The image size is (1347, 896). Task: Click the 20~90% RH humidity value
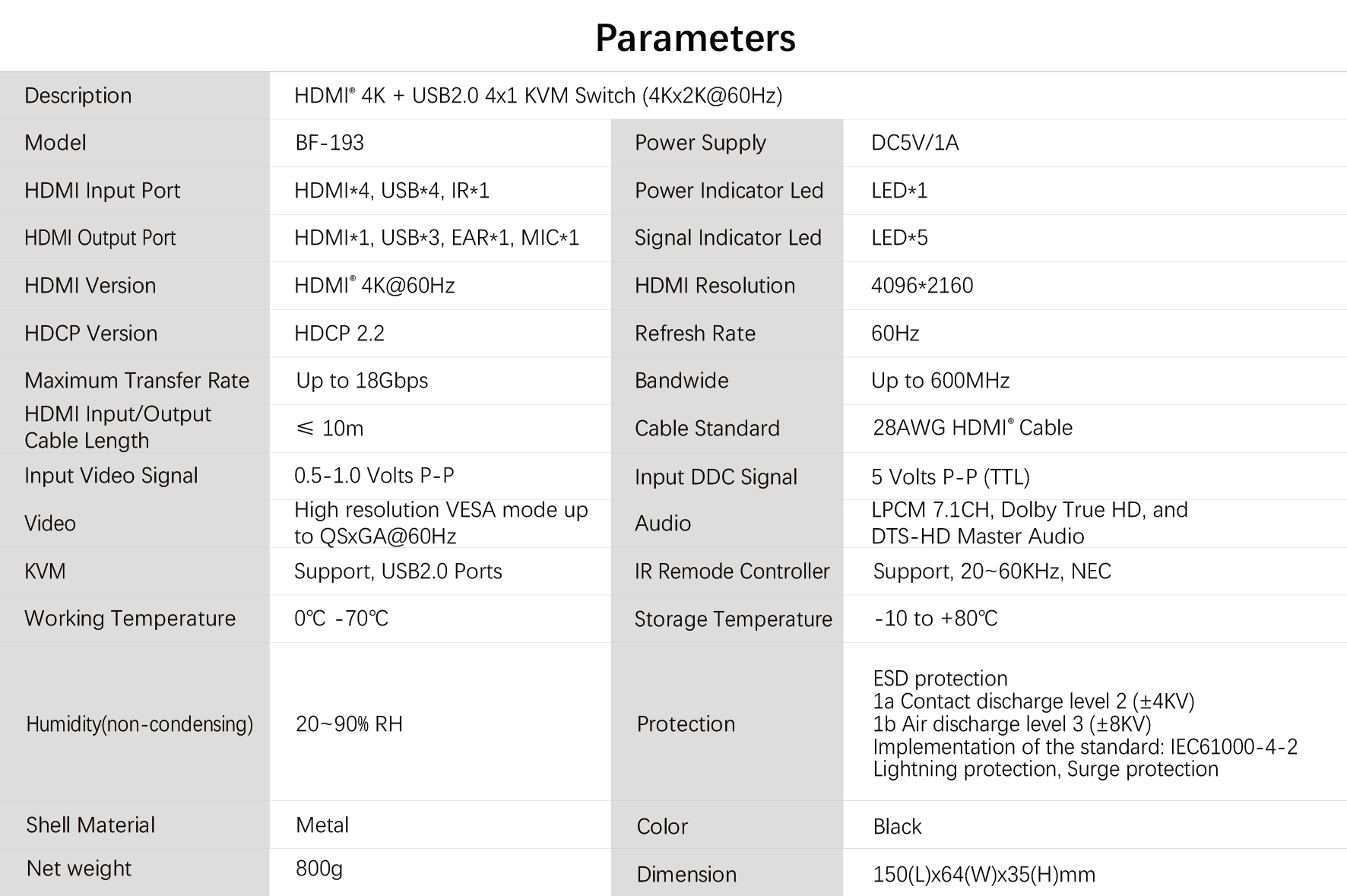(x=349, y=724)
